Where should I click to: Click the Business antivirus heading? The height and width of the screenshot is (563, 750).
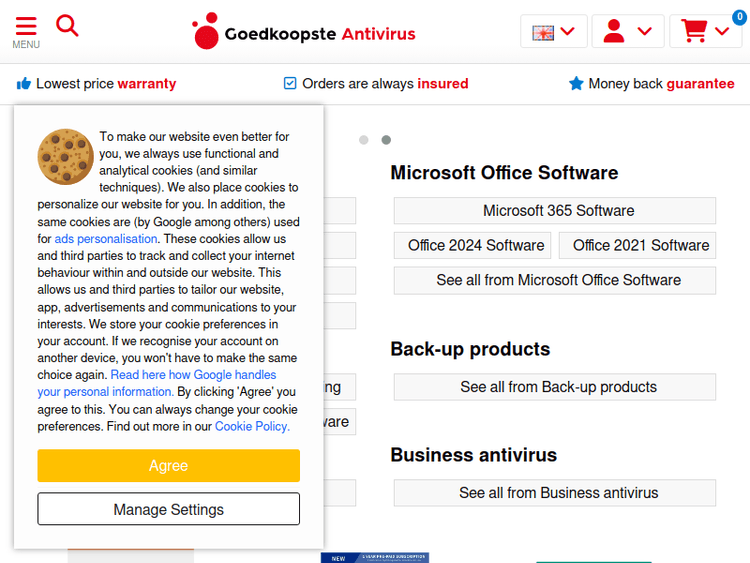[474, 455]
